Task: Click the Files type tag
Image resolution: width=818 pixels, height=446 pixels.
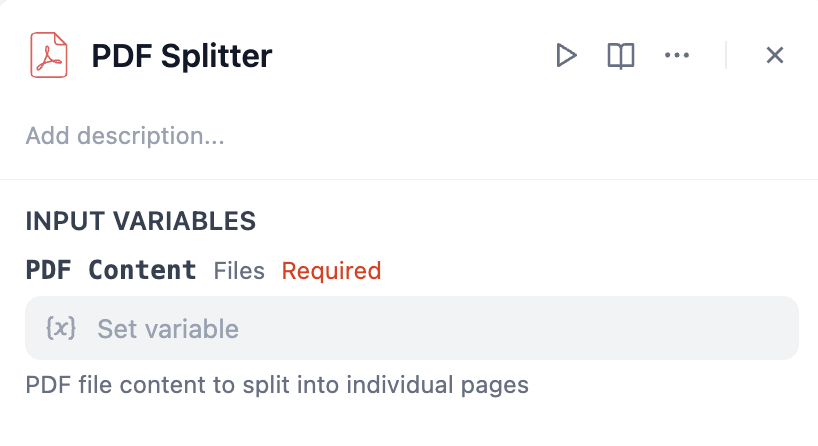Action: click(x=239, y=271)
